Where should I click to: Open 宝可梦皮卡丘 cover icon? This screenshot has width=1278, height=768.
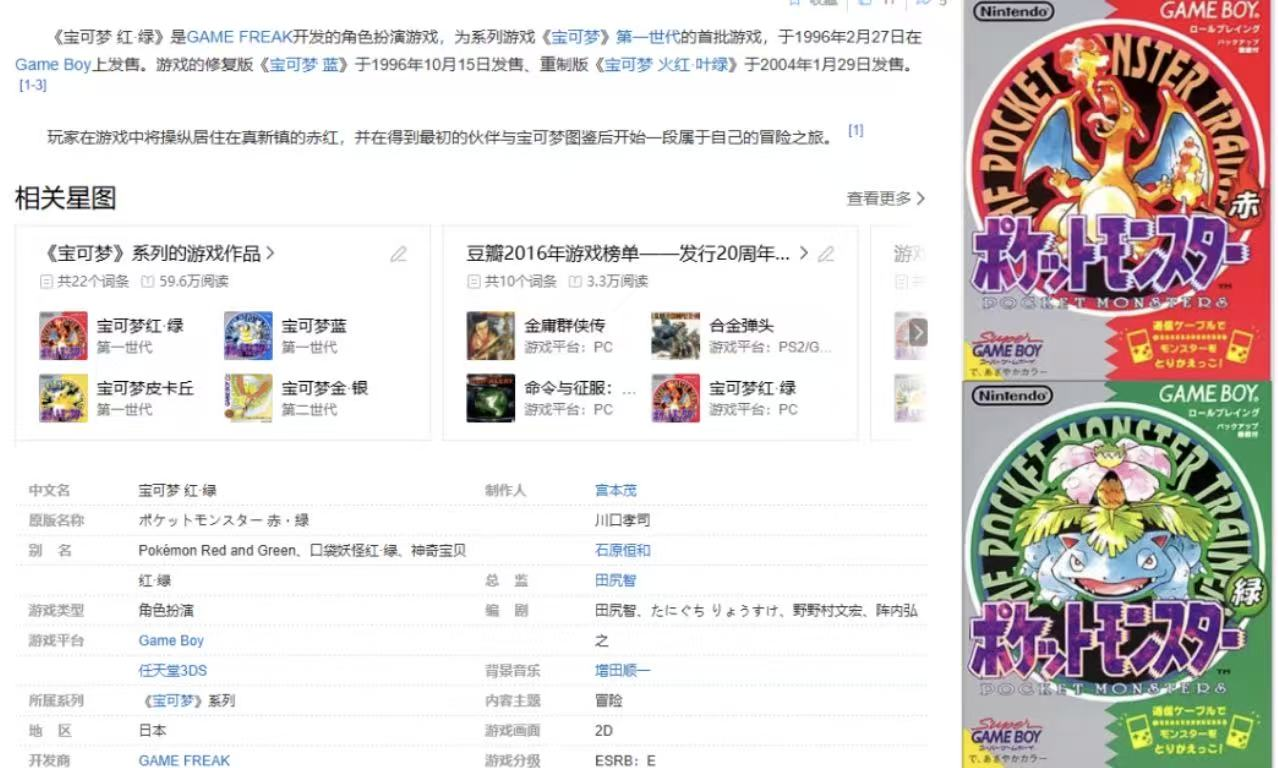(63, 398)
